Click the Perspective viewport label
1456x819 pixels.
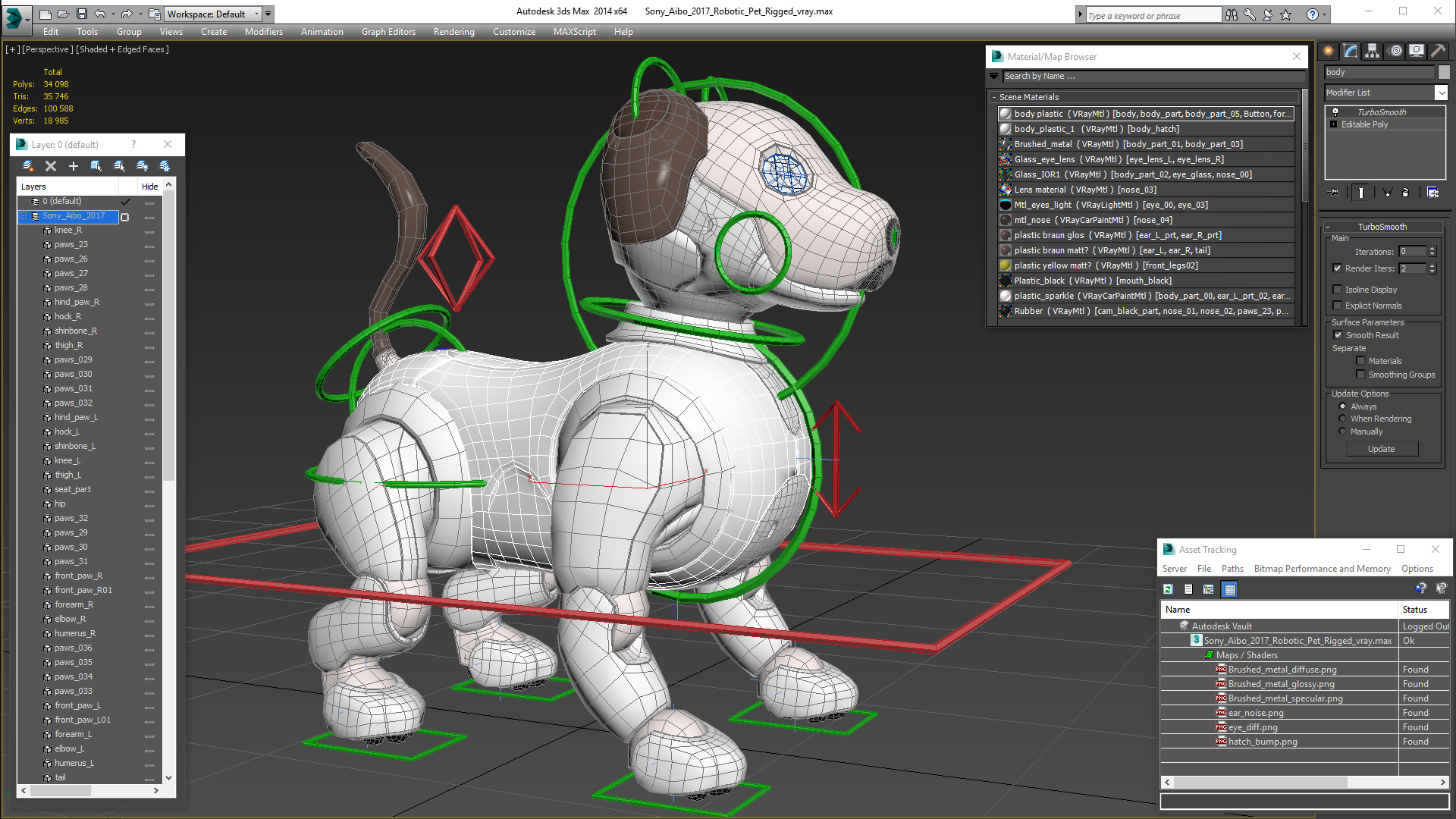coord(47,49)
